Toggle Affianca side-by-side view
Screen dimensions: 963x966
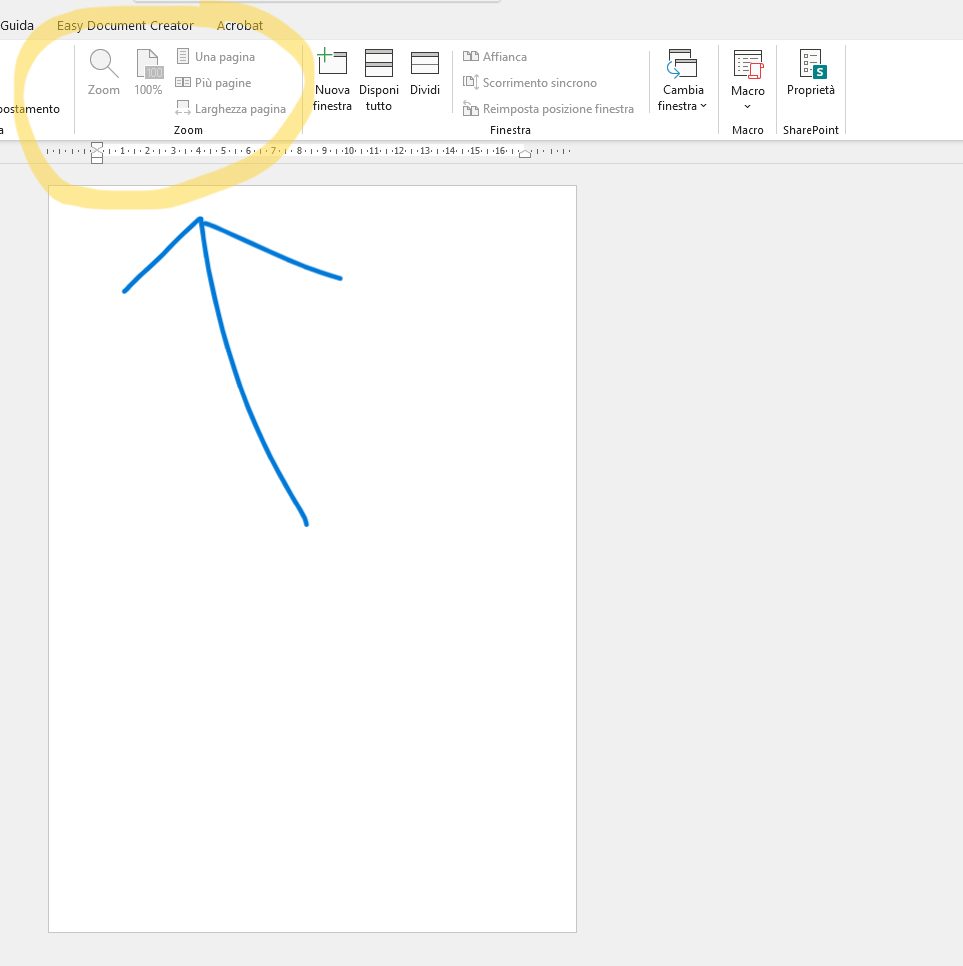tap(495, 57)
